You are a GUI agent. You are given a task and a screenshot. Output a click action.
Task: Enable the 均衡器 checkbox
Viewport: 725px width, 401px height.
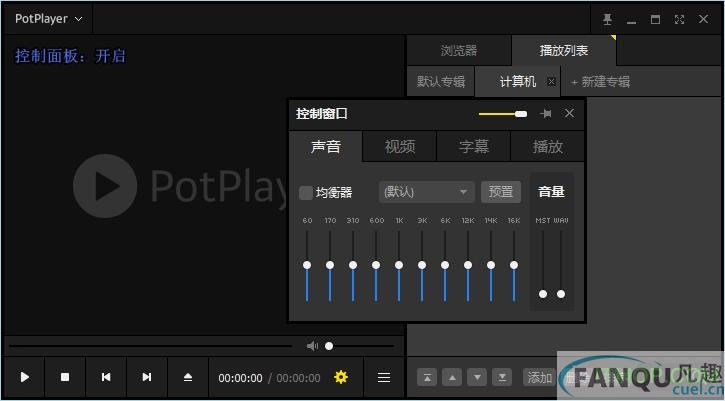click(x=306, y=192)
